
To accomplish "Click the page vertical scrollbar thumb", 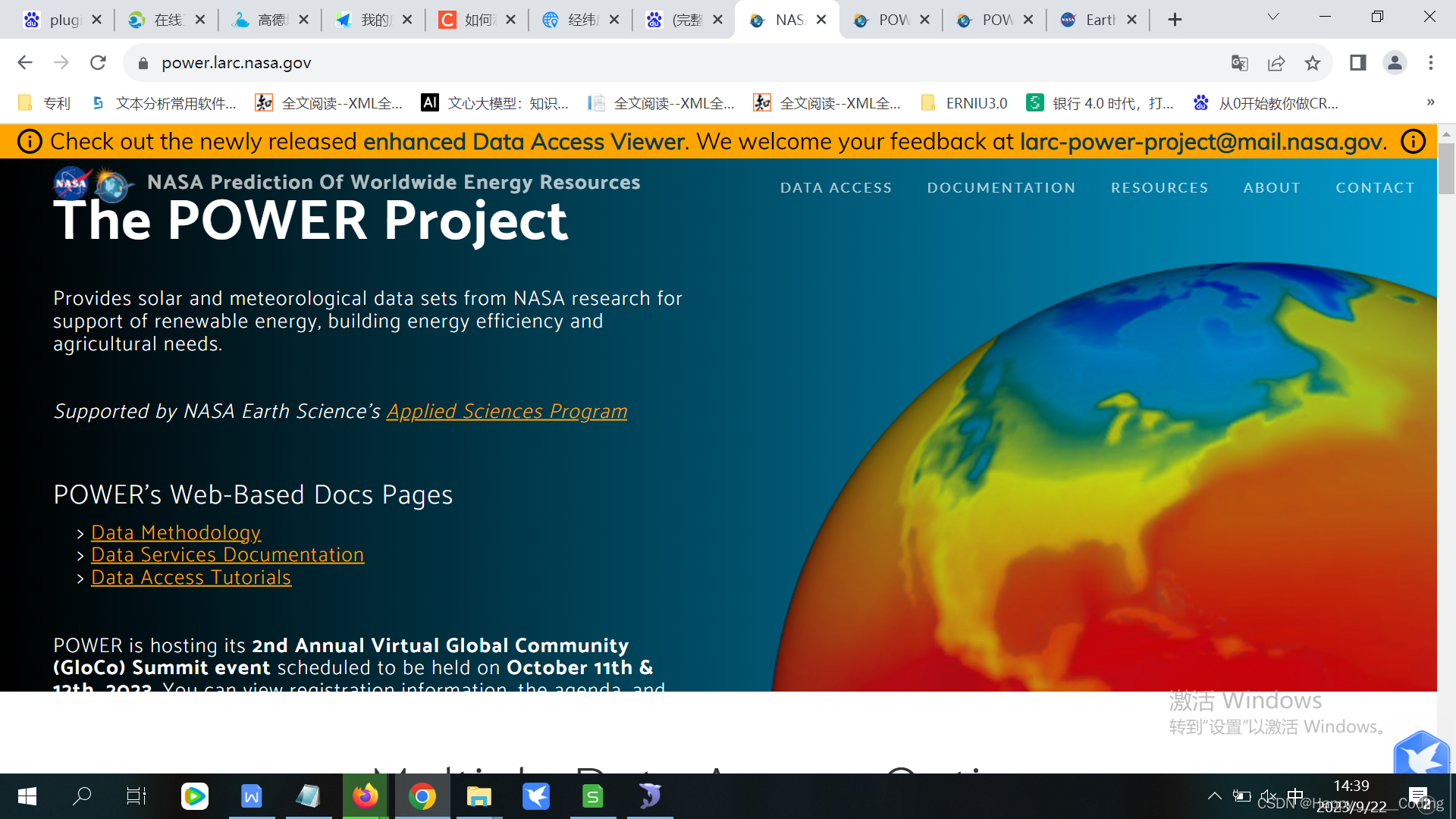I will pyautogui.click(x=1446, y=168).
